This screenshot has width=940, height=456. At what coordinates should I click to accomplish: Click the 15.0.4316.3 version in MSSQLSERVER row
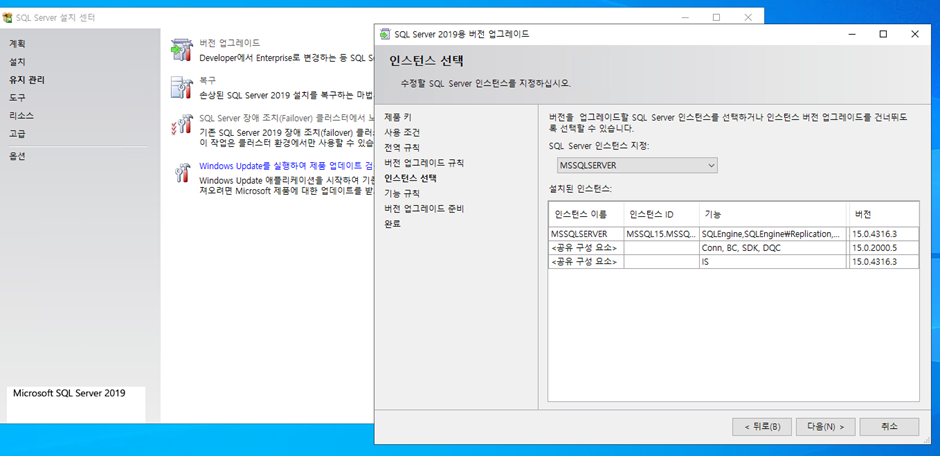coord(884,234)
